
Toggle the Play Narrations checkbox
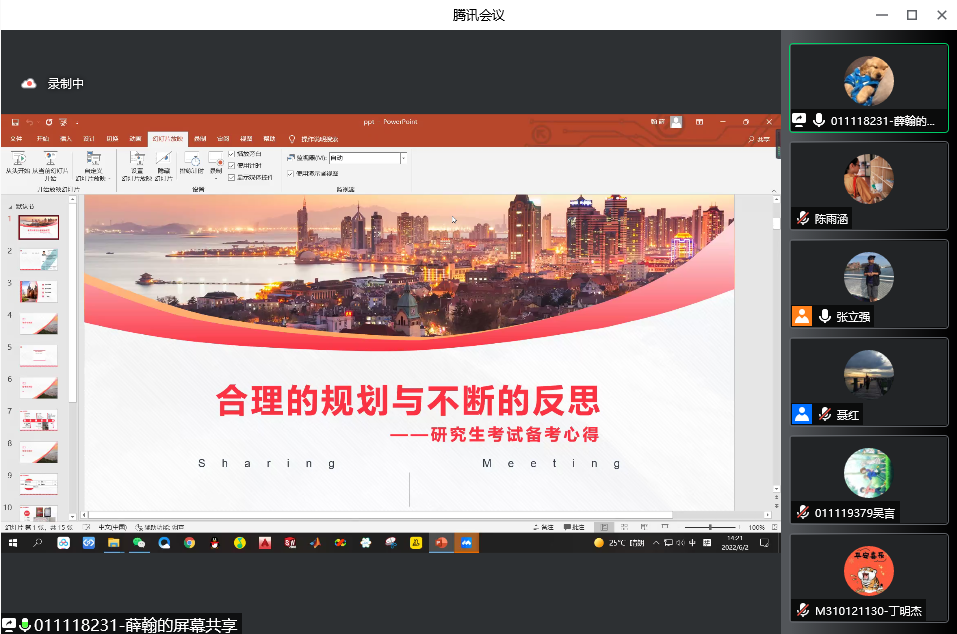click(x=232, y=154)
